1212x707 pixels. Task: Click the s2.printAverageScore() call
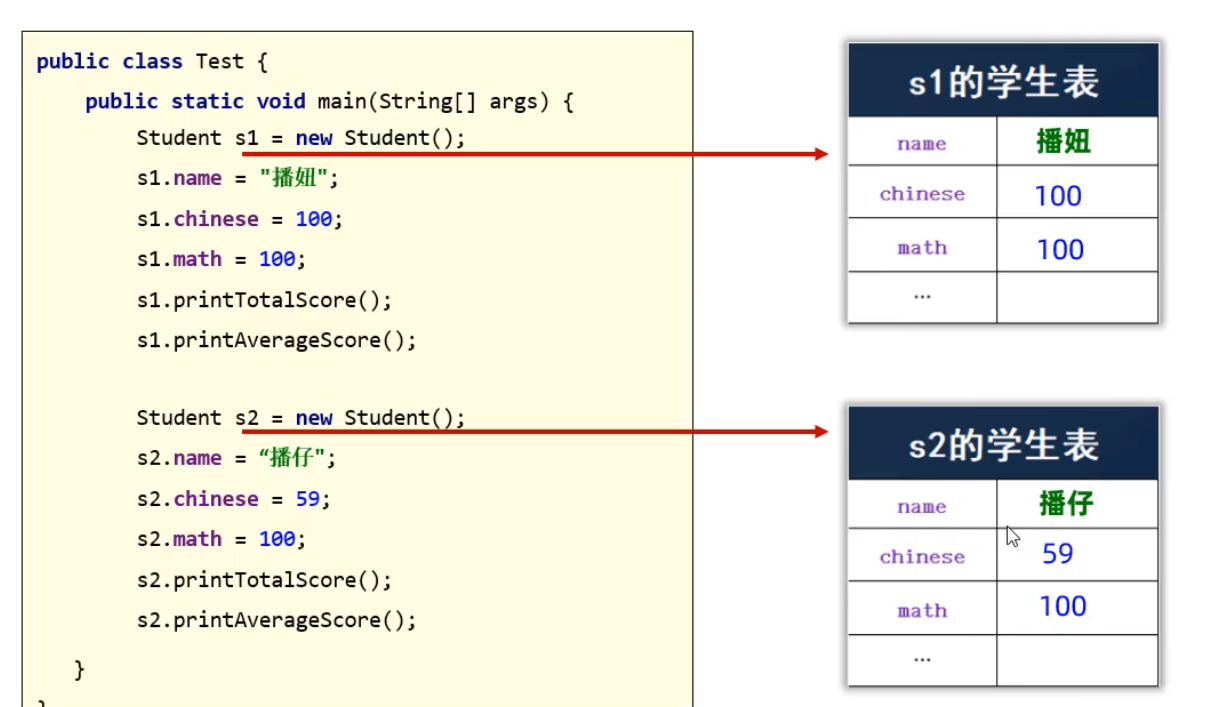(276, 620)
